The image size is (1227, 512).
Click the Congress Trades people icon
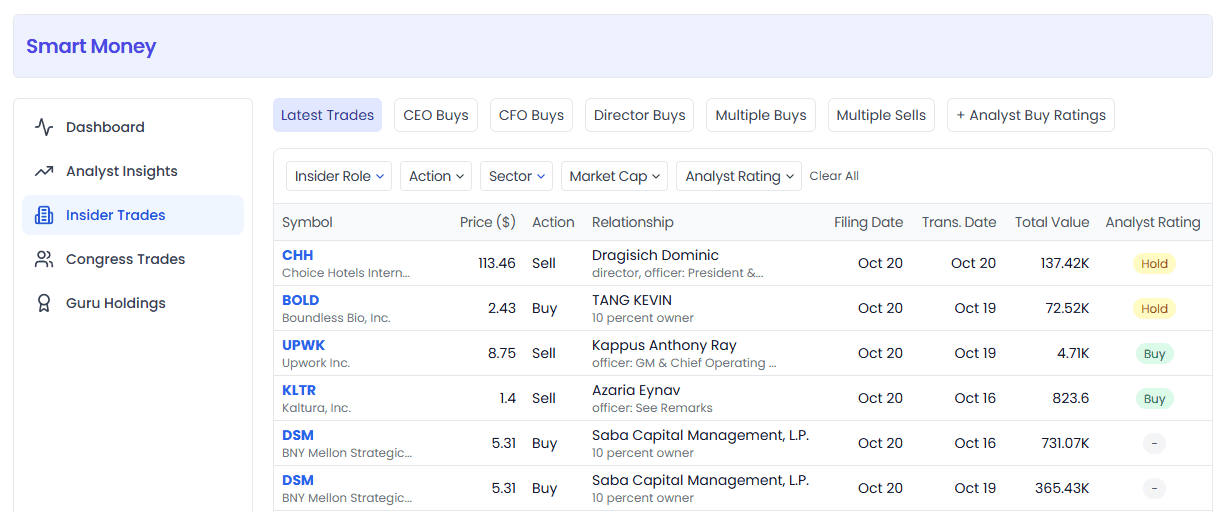44,259
